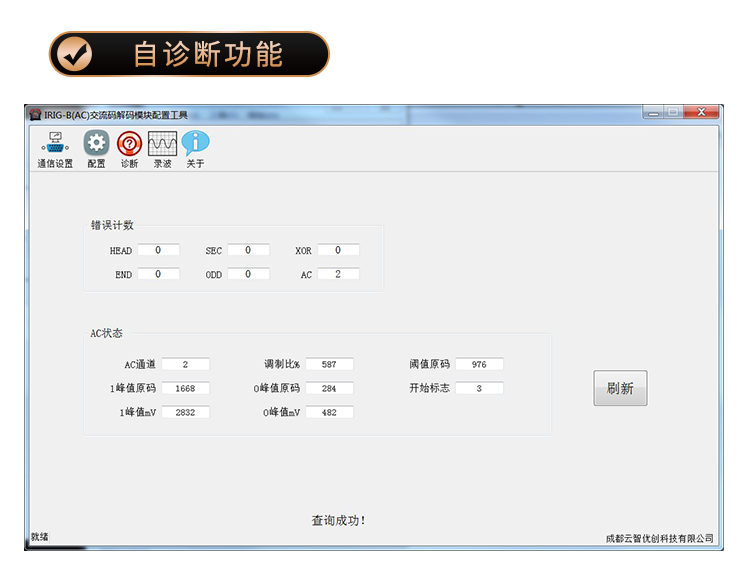Click the 开始标志 label
The image size is (750, 582).
tap(430, 388)
